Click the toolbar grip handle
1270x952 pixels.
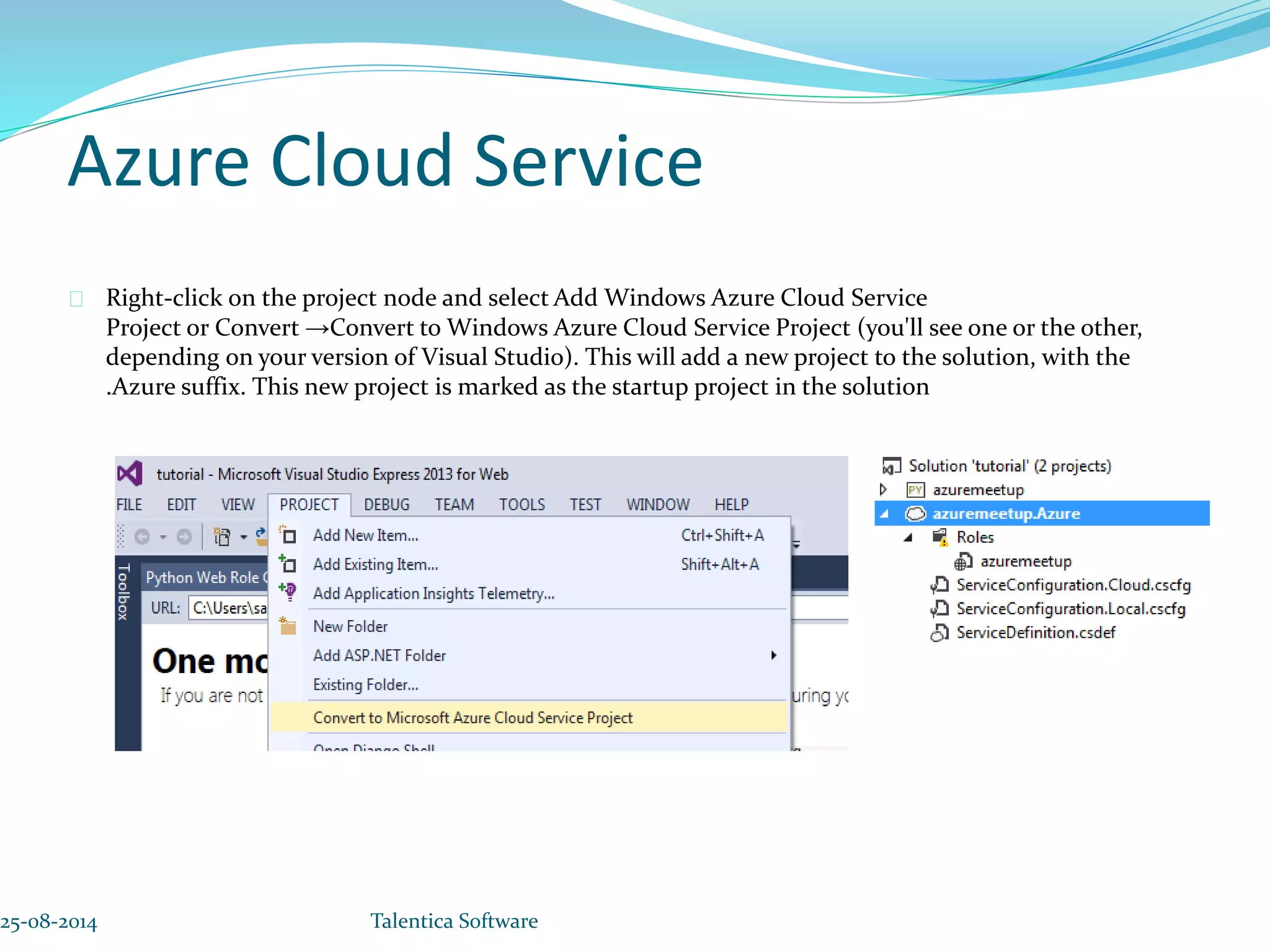point(121,536)
